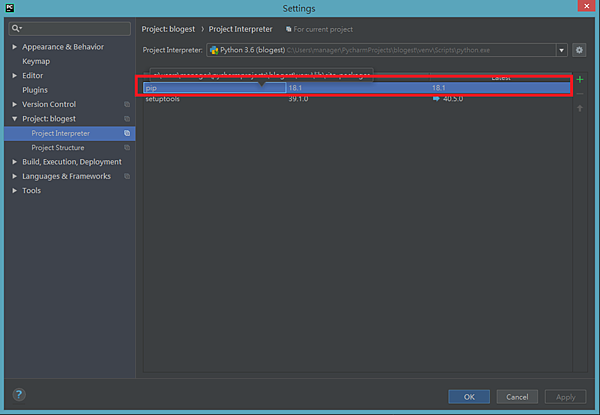The image size is (600, 415).
Task: Expand the Editor section
Action: click(15, 75)
